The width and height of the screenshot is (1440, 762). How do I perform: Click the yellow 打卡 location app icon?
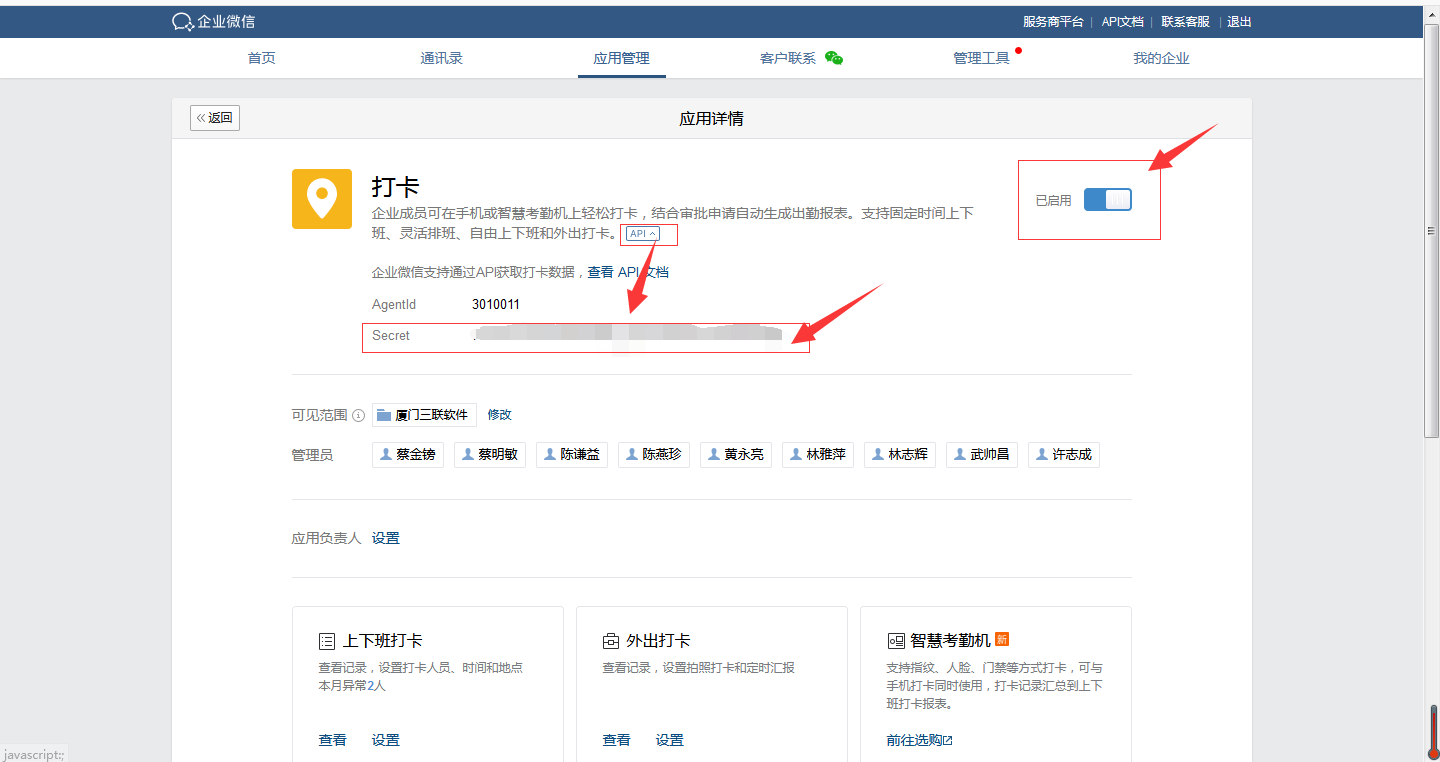click(322, 199)
